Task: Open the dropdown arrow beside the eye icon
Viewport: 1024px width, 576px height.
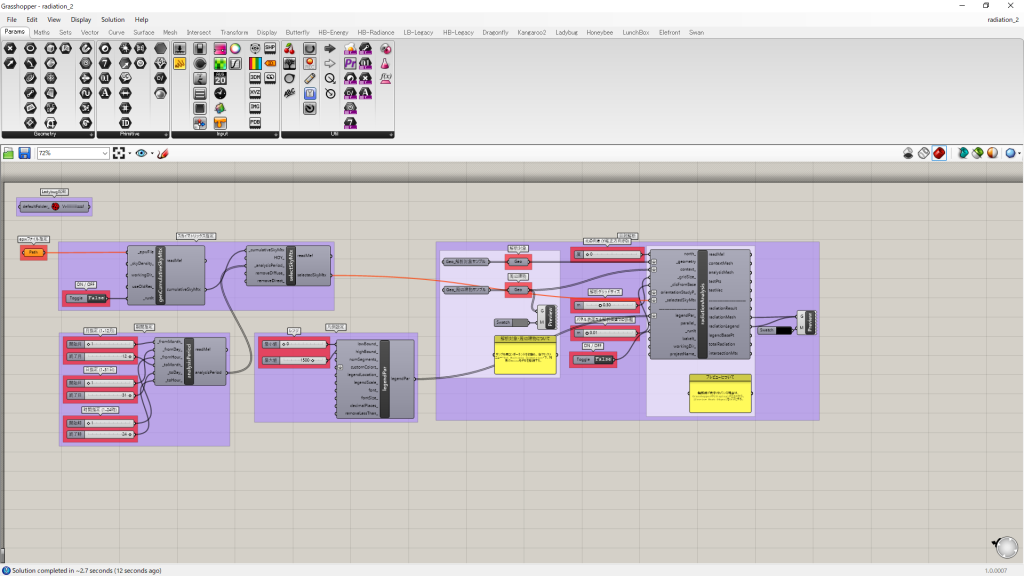Action: pyautogui.click(x=152, y=153)
